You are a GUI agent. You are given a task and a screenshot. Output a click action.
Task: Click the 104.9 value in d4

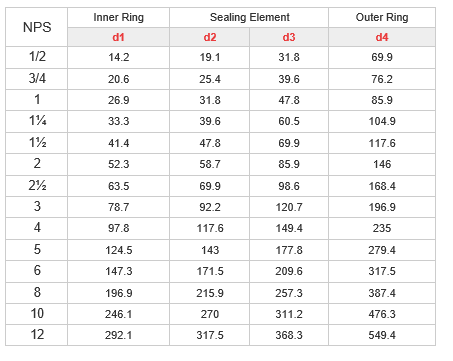[382, 121]
